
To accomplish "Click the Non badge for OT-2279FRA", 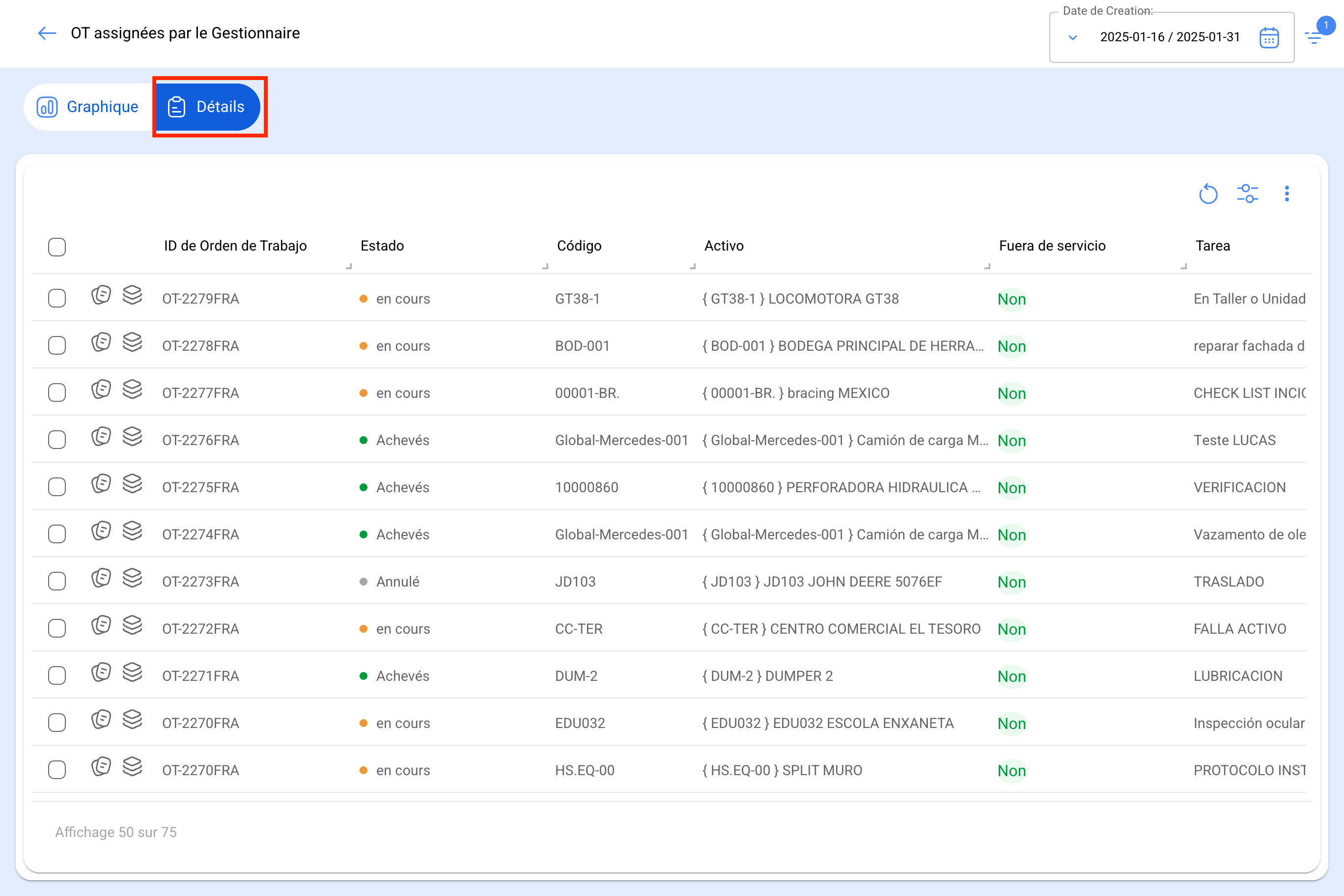I will click(1011, 299).
